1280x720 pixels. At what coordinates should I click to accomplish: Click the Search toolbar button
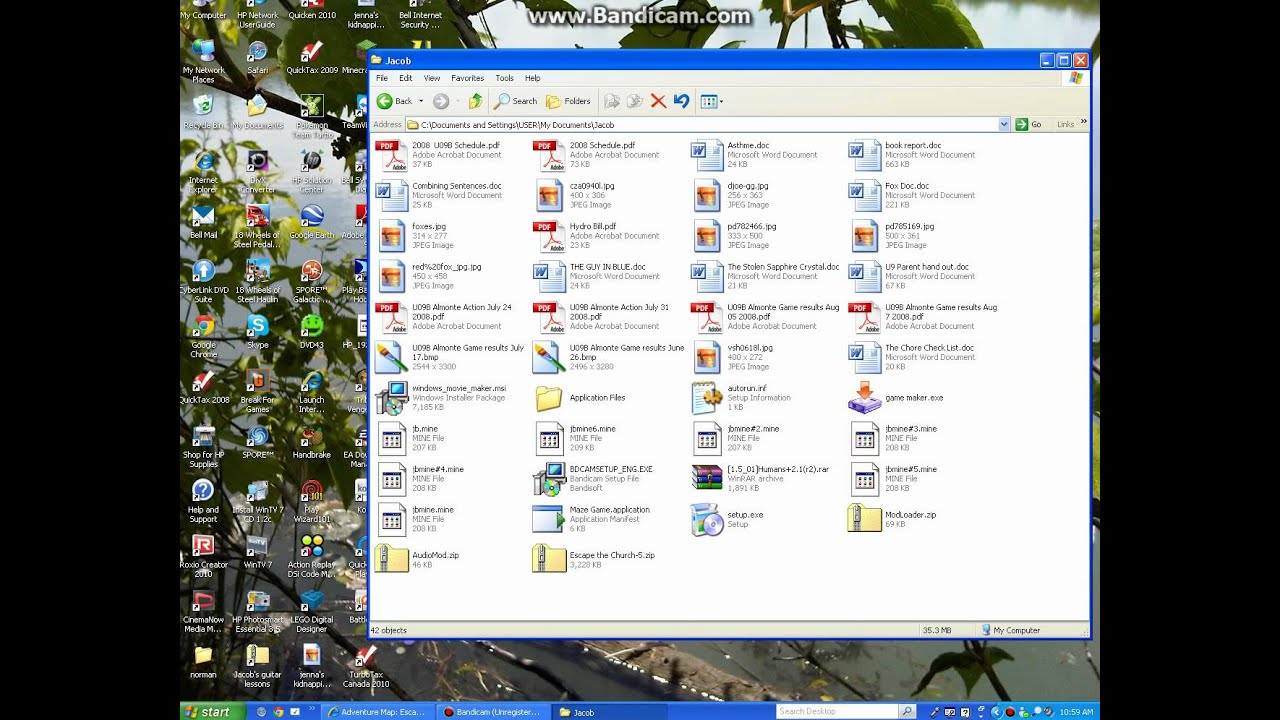point(516,101)
